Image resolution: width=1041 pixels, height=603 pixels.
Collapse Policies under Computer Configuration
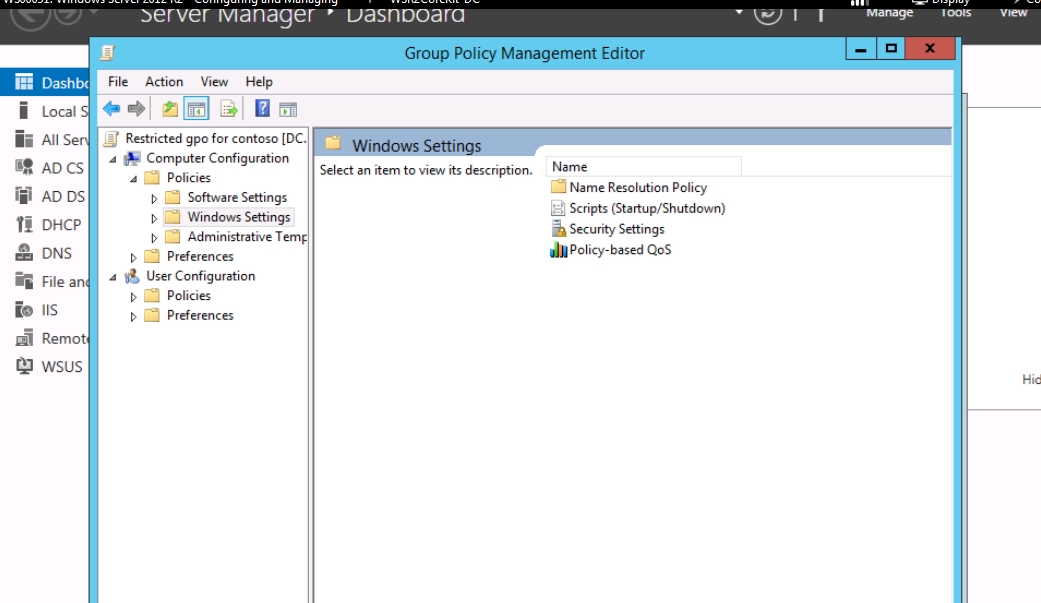click(x=133, y=179)
